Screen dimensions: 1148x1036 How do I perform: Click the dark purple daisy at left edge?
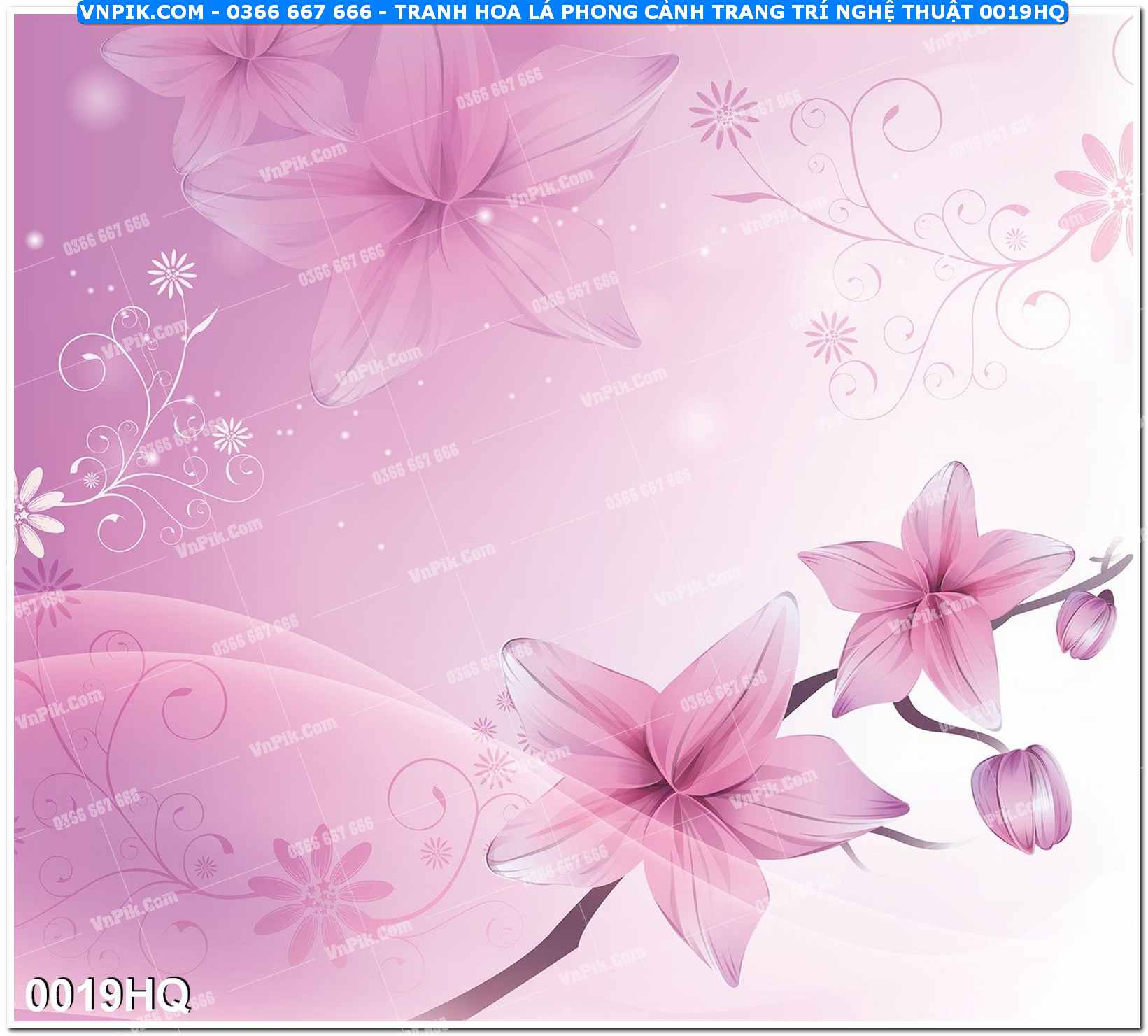(43, 588)
